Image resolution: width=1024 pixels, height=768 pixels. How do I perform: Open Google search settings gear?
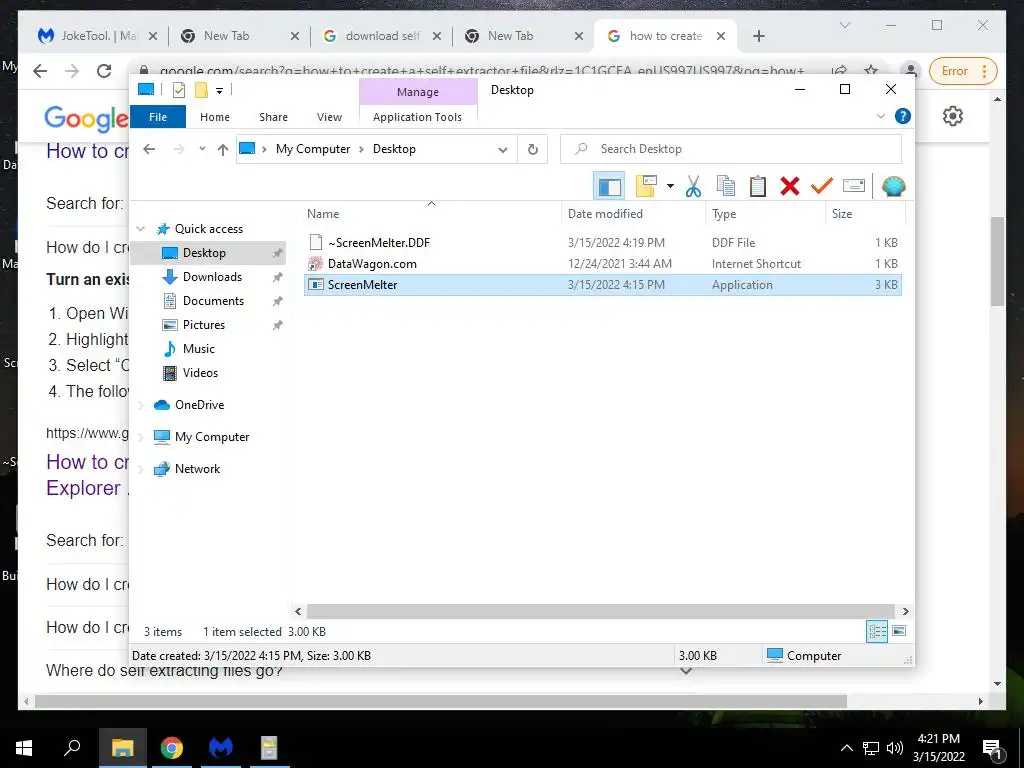pos(953,116)
